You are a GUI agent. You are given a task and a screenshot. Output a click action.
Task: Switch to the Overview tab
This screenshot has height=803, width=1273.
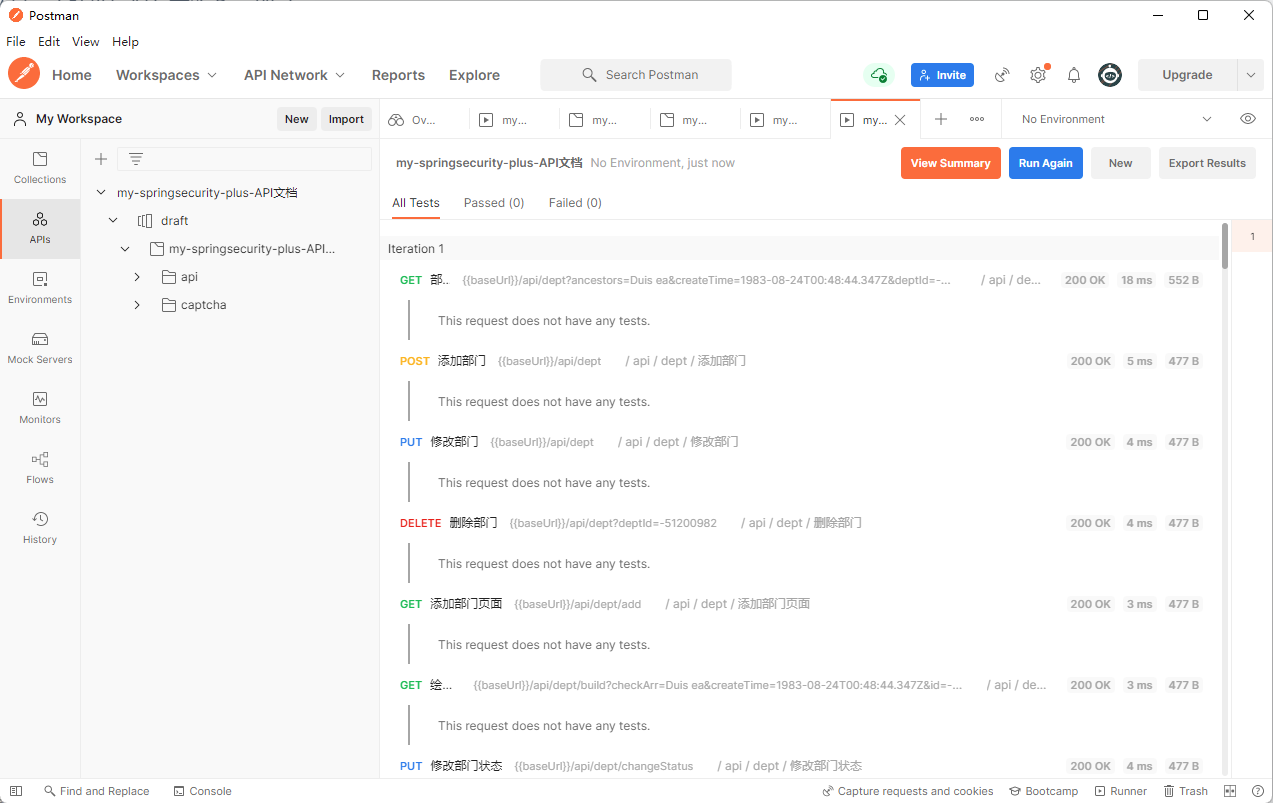pyautogui.click(x=424, y=120)
